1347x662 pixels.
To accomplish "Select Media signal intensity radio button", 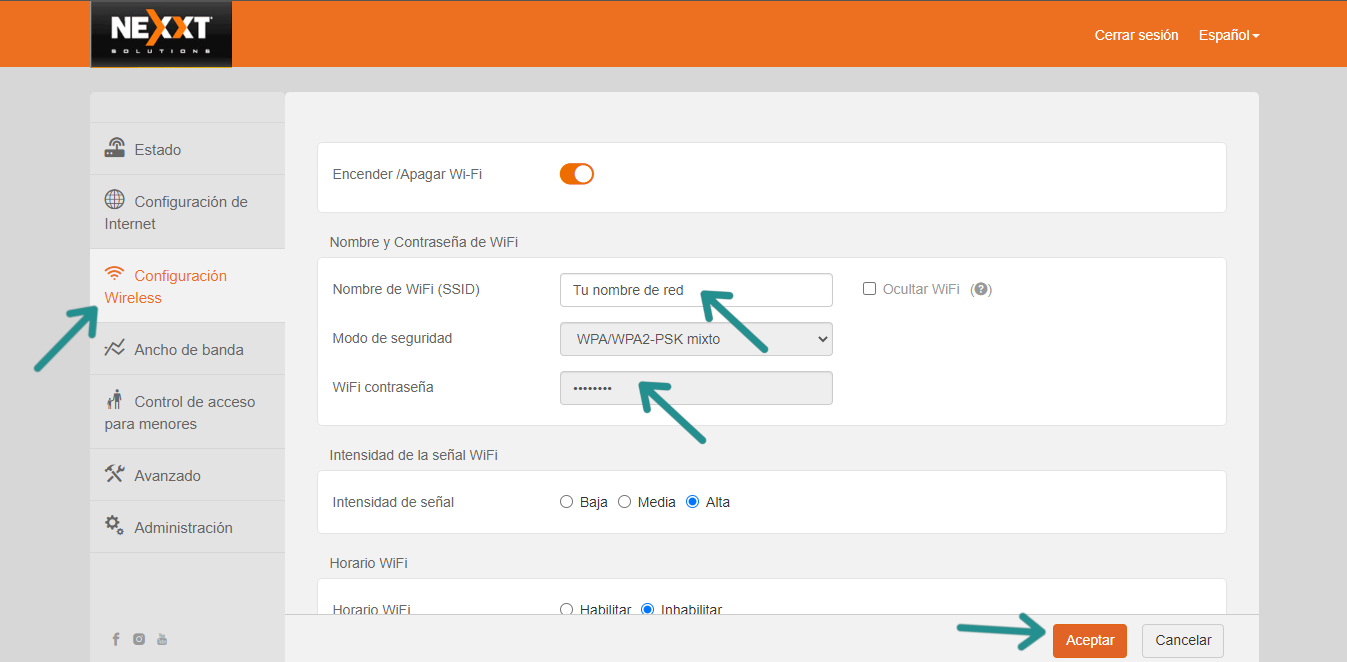I will pos(625,502).
